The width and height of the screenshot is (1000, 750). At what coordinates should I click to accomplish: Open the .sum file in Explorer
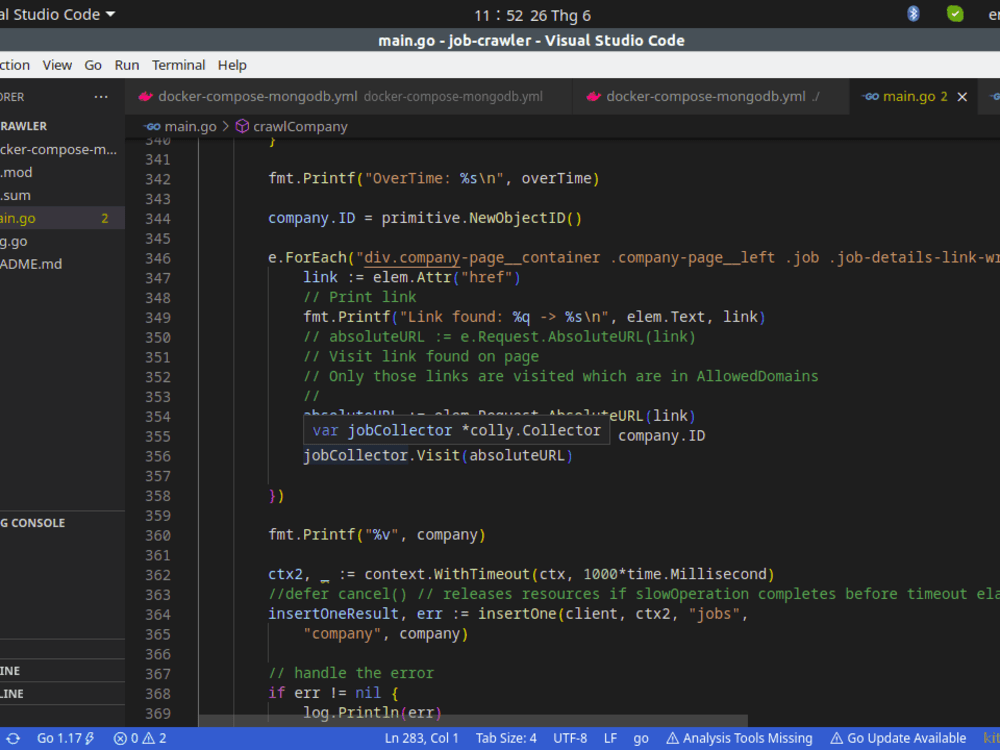point(62,195)
